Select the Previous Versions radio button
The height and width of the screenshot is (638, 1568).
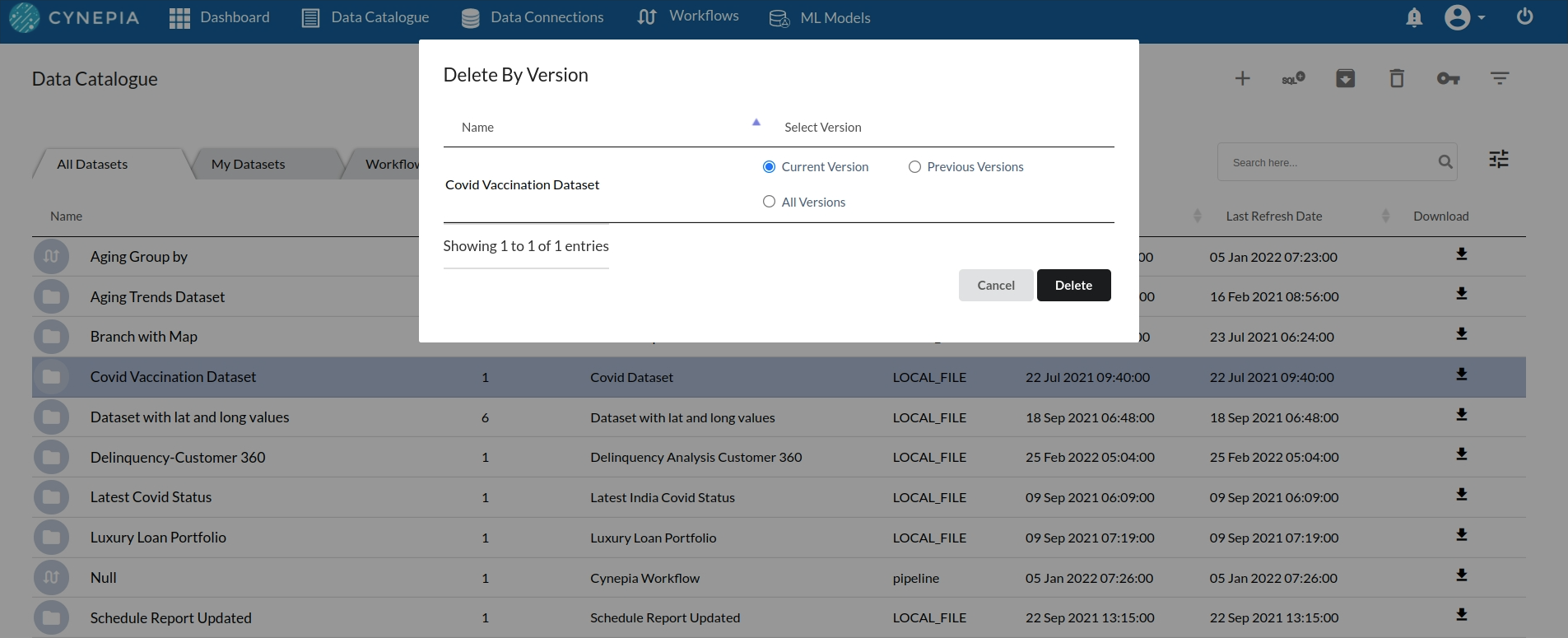tap(914, 166)
